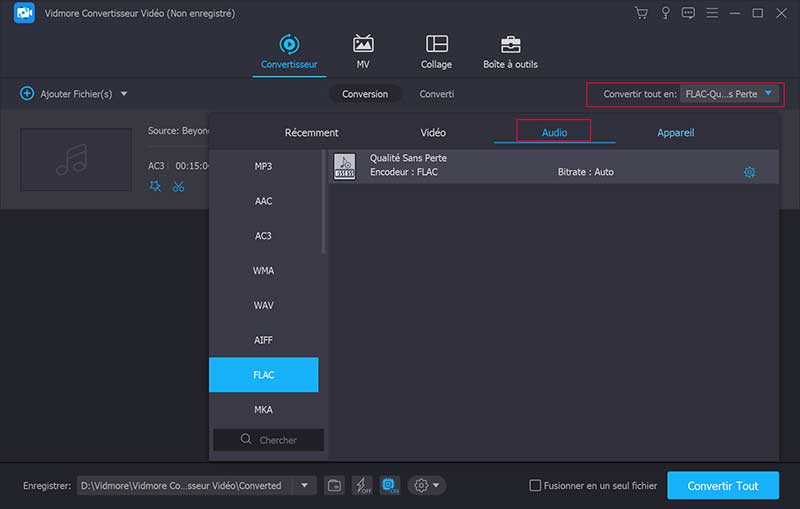The image size is (800, 509).
Task: Click the Source: Beyon file name
Action: 179,131
